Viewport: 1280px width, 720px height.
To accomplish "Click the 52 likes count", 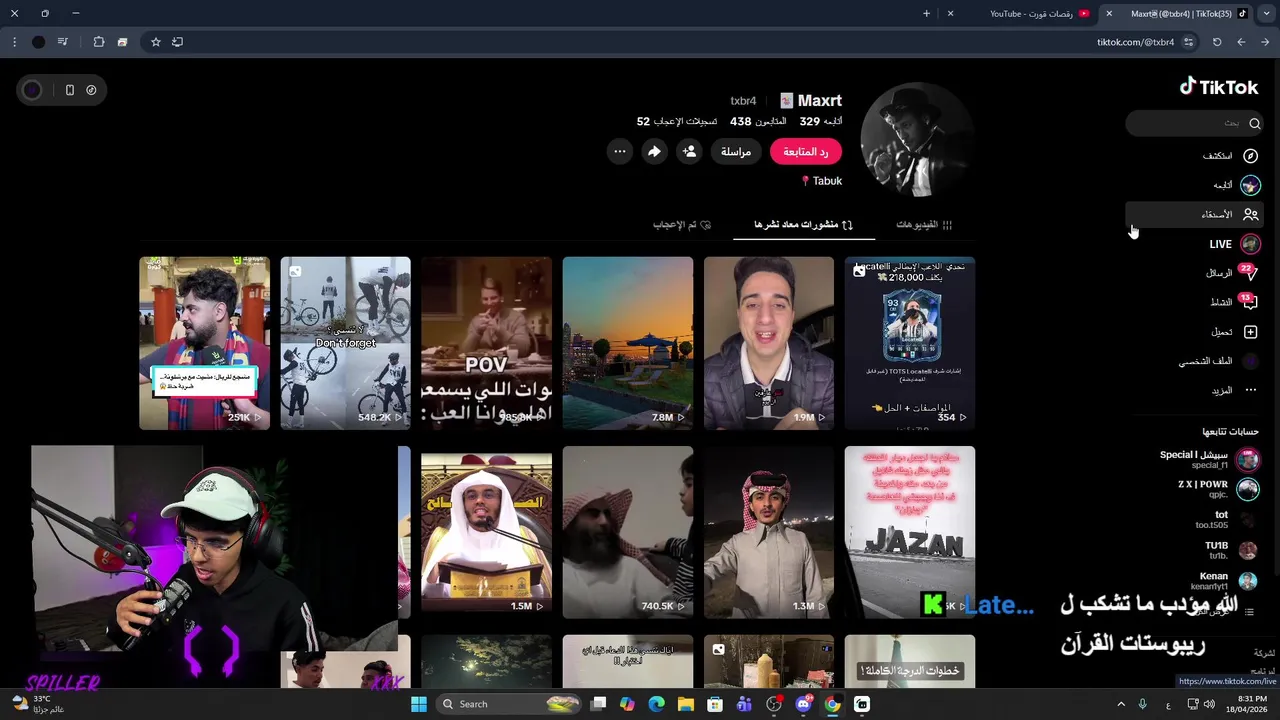I will tap(677, 121).
